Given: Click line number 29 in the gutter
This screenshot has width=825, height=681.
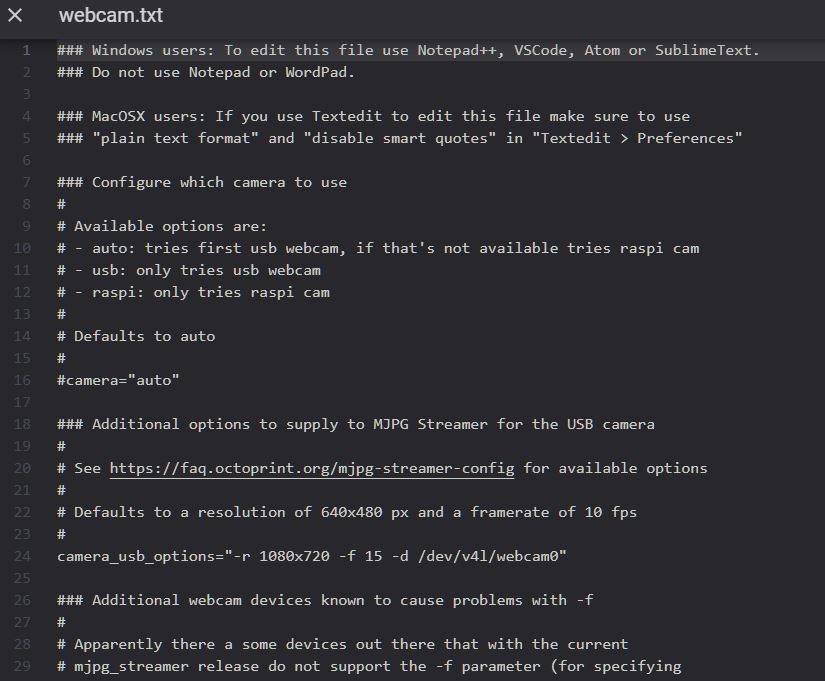Looking at the screenshot, I should (23, 666).
